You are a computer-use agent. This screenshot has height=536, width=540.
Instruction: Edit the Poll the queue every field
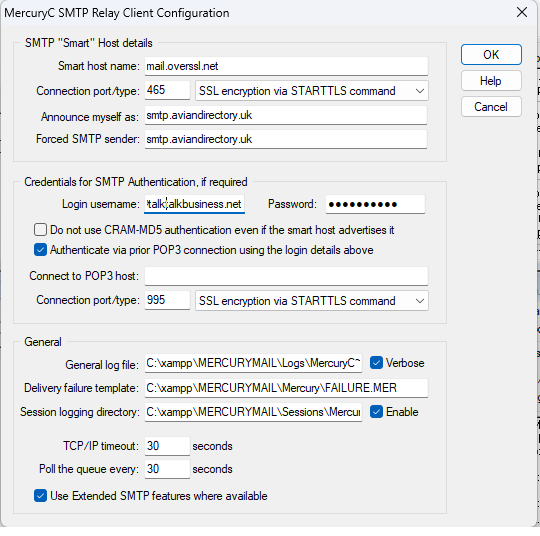coord(167,469)
